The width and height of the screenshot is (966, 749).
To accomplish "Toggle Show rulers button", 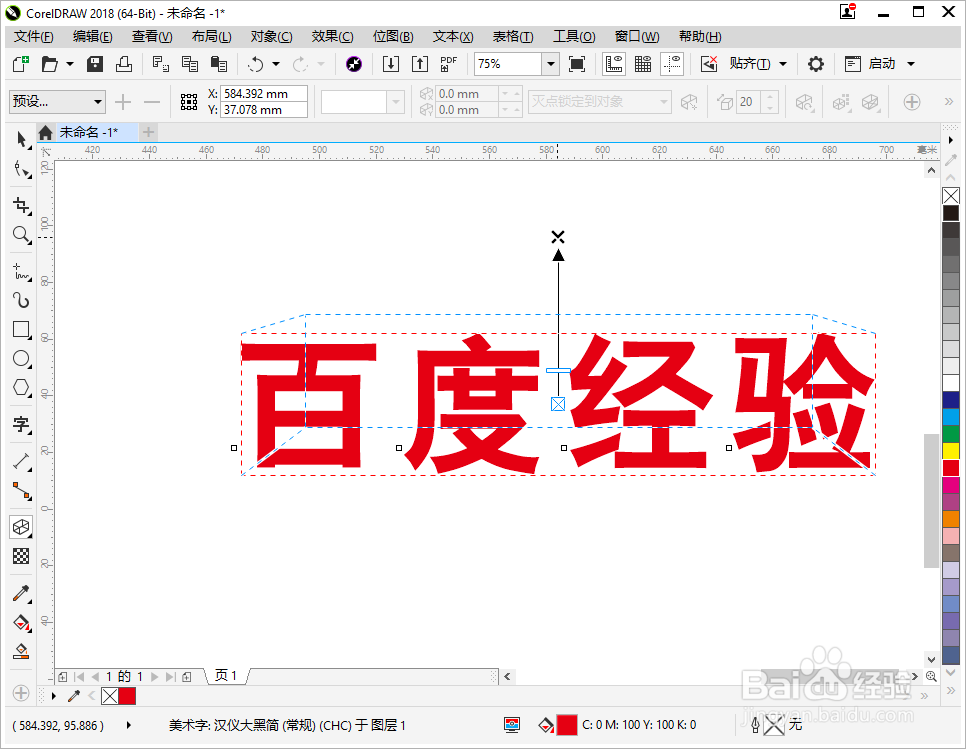I will click(x=614, y=64).
